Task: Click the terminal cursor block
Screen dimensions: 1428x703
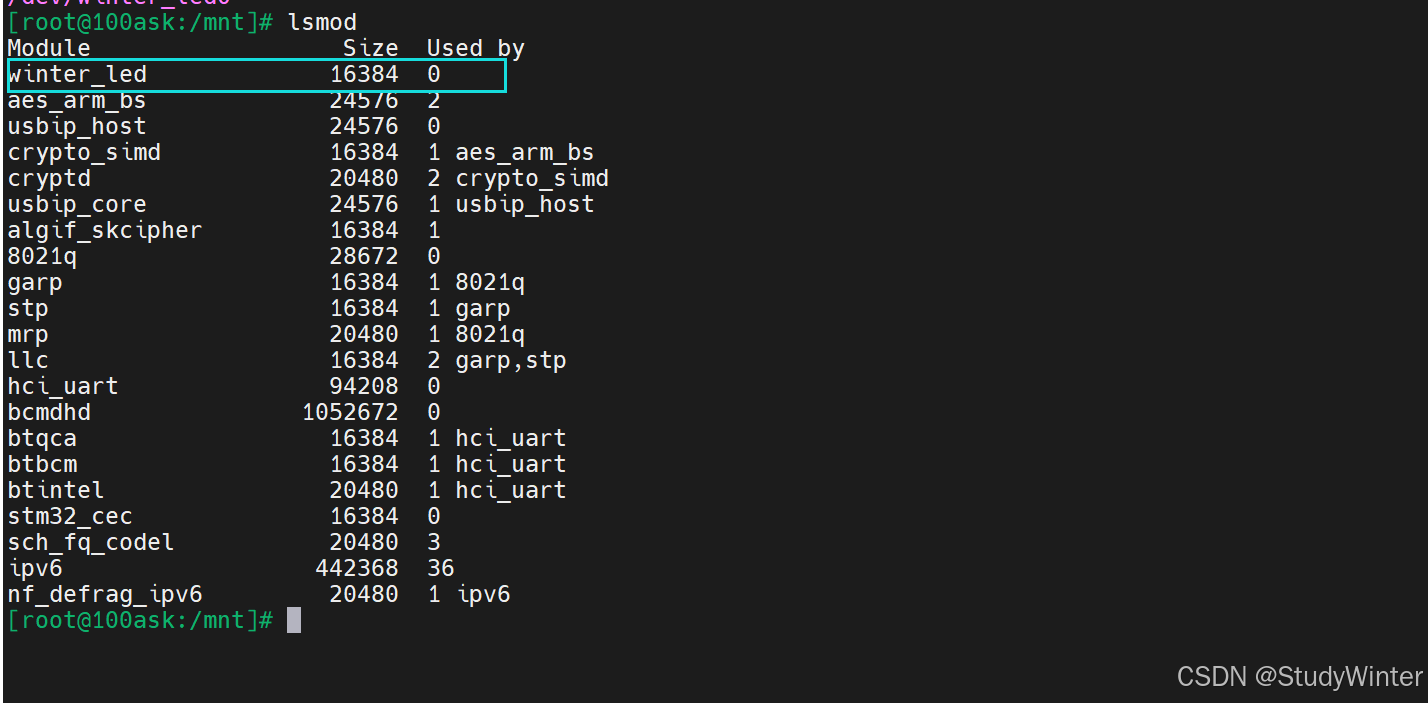Action: point(294,620)
